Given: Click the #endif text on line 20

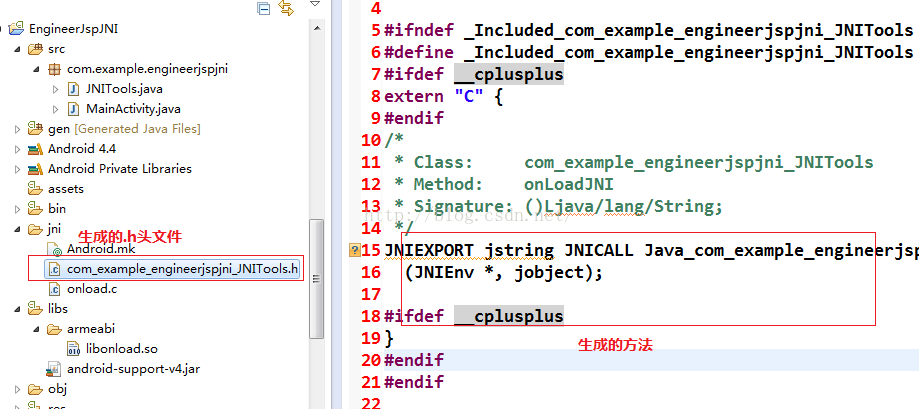Looking at the screenshot, I should 414,360.
